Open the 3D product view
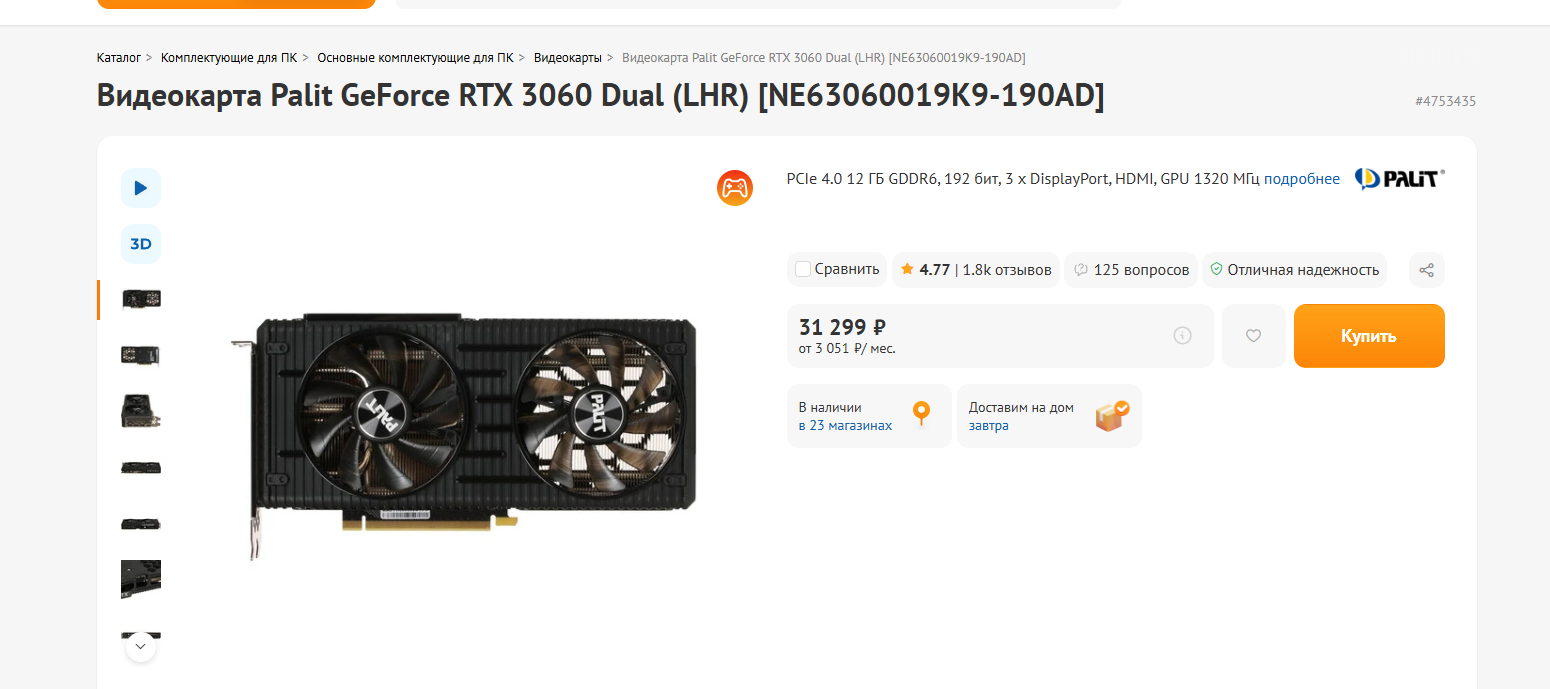The width and height of the screenshot is (1550, 689). pyautogui.click(x=141, y=244)
